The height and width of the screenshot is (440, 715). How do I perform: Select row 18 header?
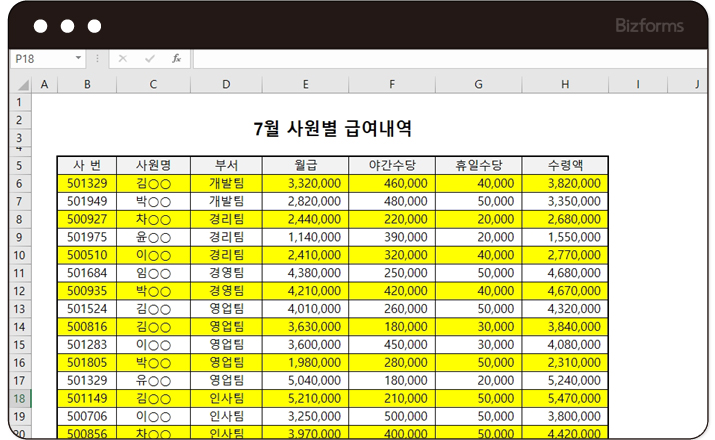click(x=21, y=398)
